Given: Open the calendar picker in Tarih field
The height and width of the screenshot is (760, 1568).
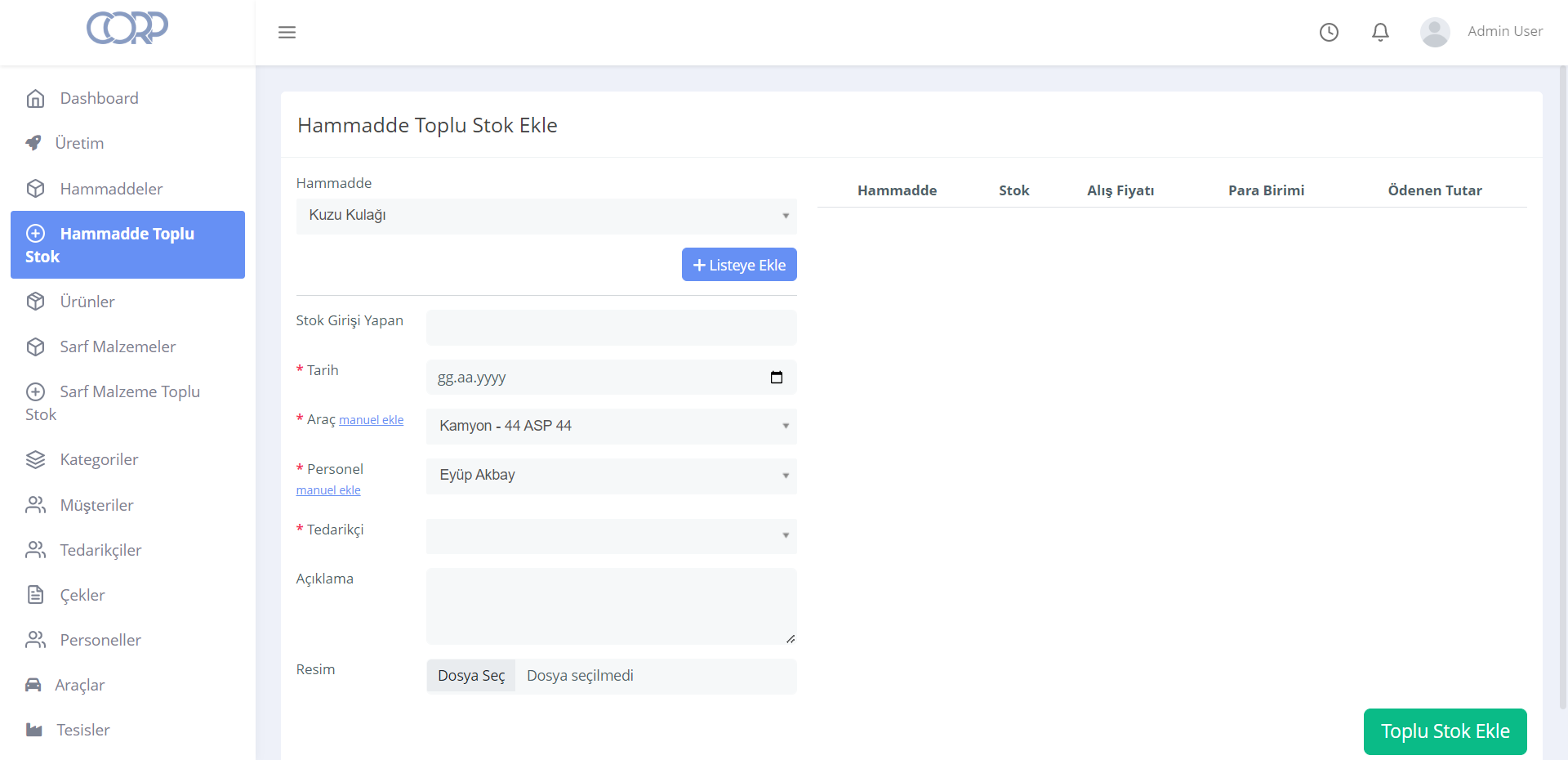Looking at the screenshot, I should click(776, 378).
